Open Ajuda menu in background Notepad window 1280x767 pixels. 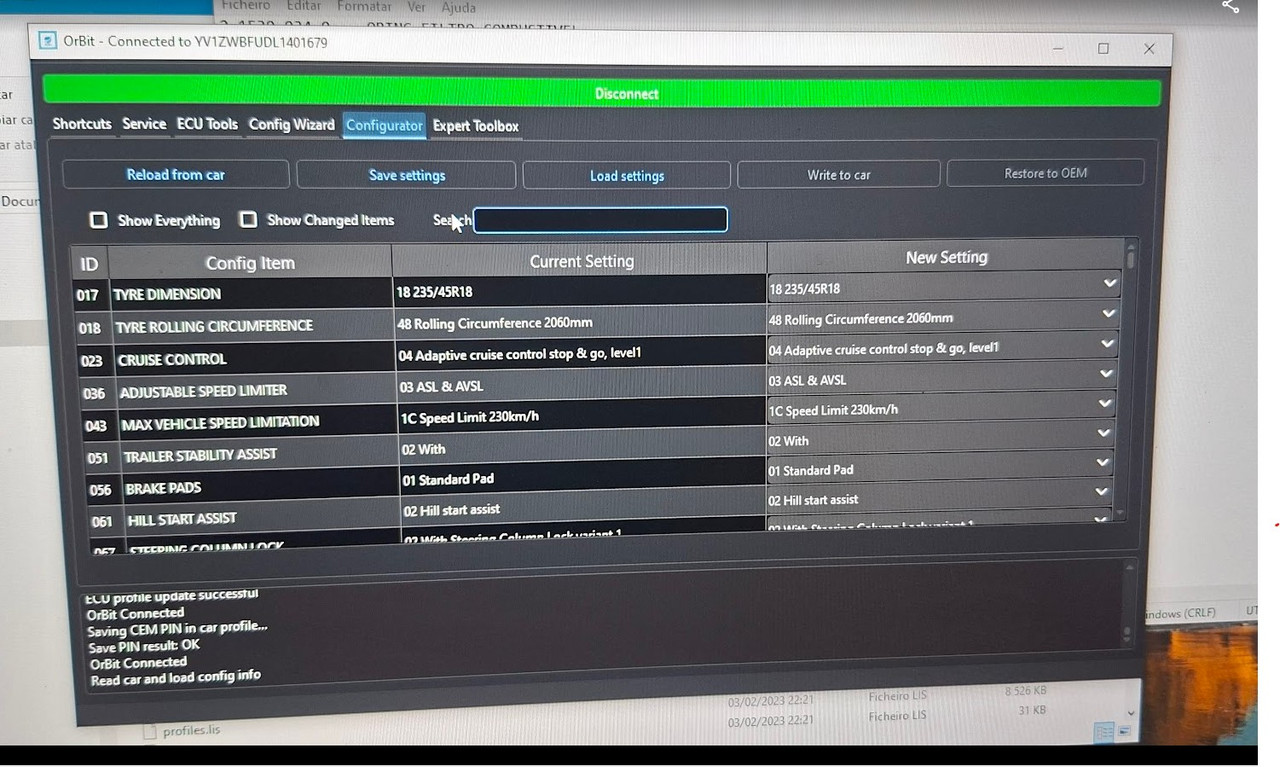click(x=458, y=7)
